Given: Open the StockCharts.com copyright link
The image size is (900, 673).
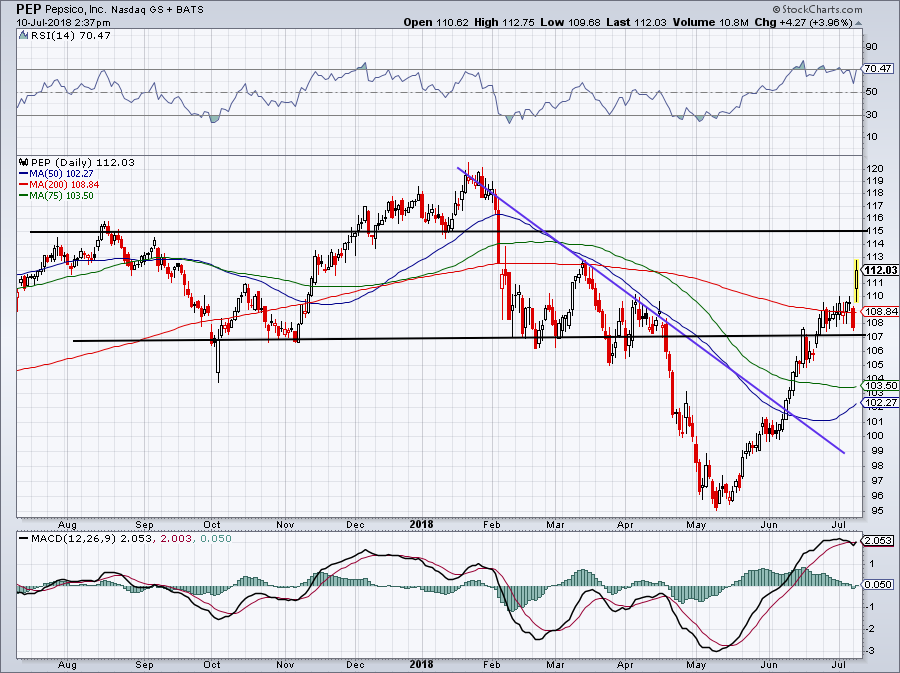Looking at the screenshot, I should [x=817, y=9].
